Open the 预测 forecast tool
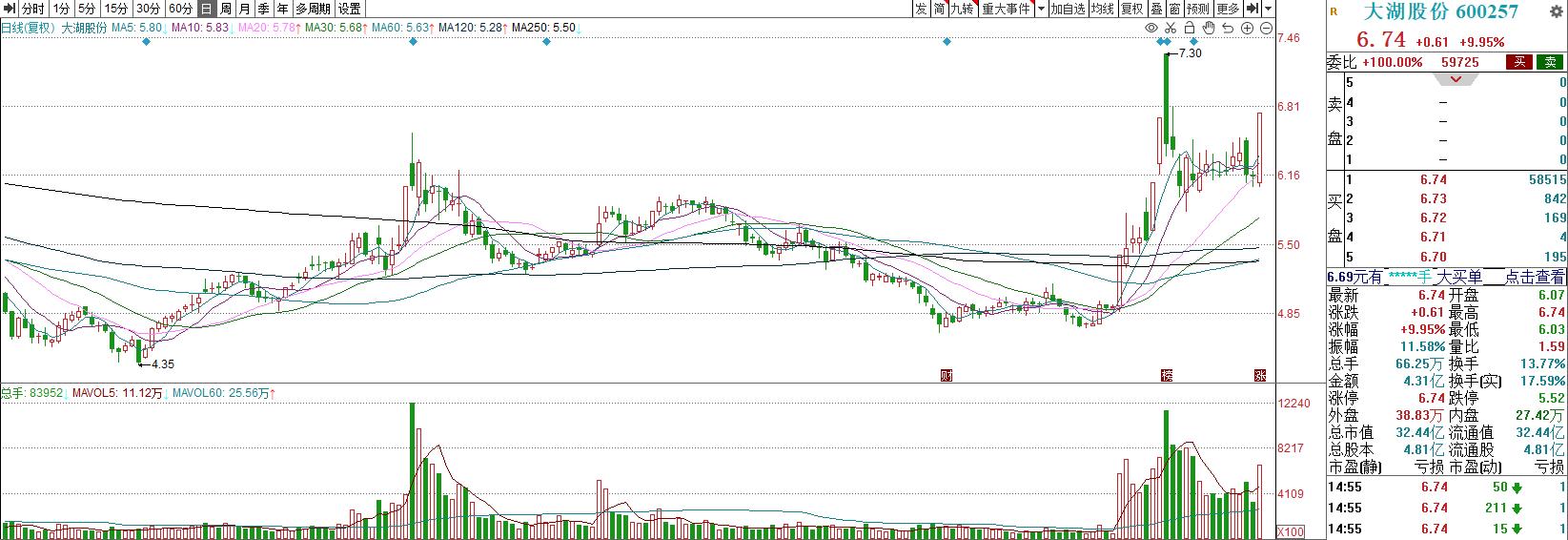 tap(1198, 9)
